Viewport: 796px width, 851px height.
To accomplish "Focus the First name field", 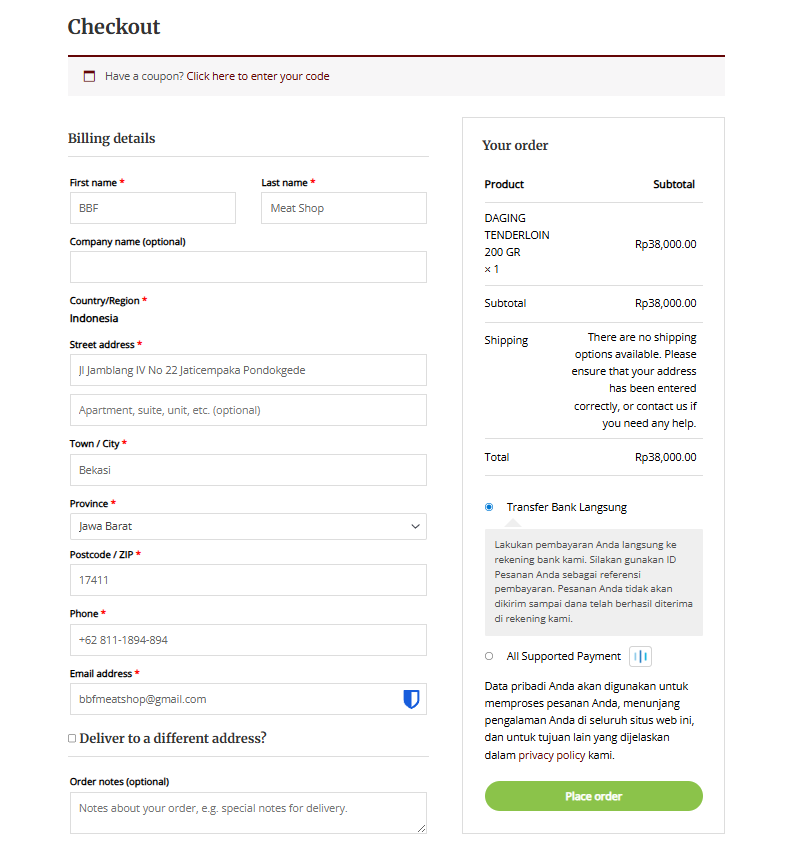I will coord(152,208).
